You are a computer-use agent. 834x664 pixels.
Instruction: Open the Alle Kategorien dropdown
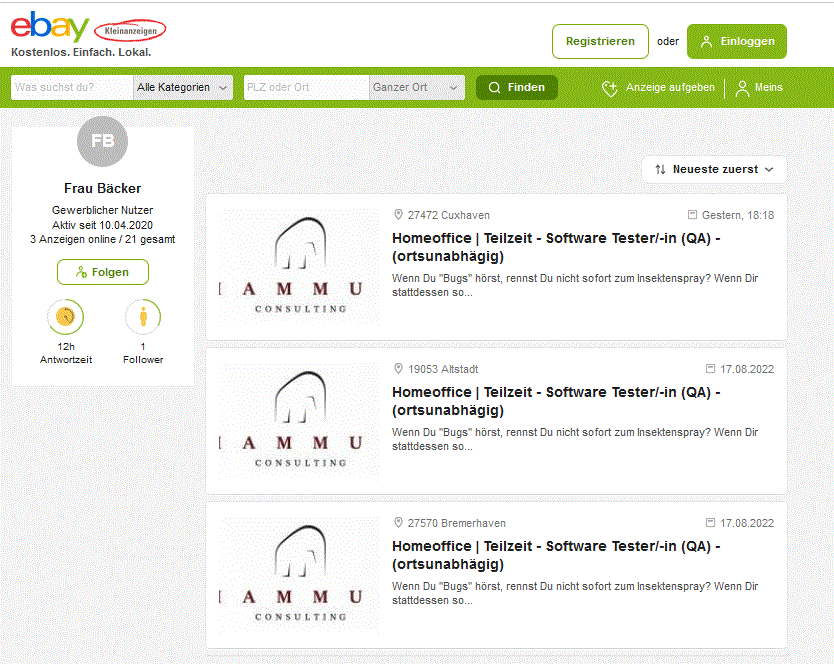pos(183,87)
